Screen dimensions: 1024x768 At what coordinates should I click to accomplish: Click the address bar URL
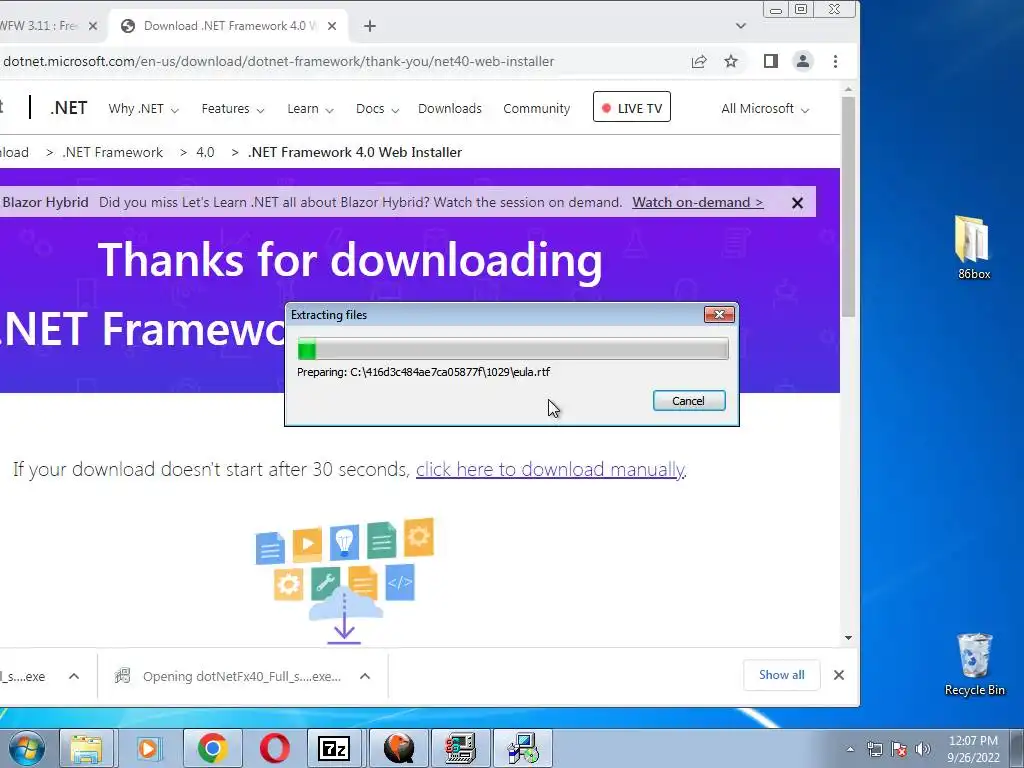279,61
